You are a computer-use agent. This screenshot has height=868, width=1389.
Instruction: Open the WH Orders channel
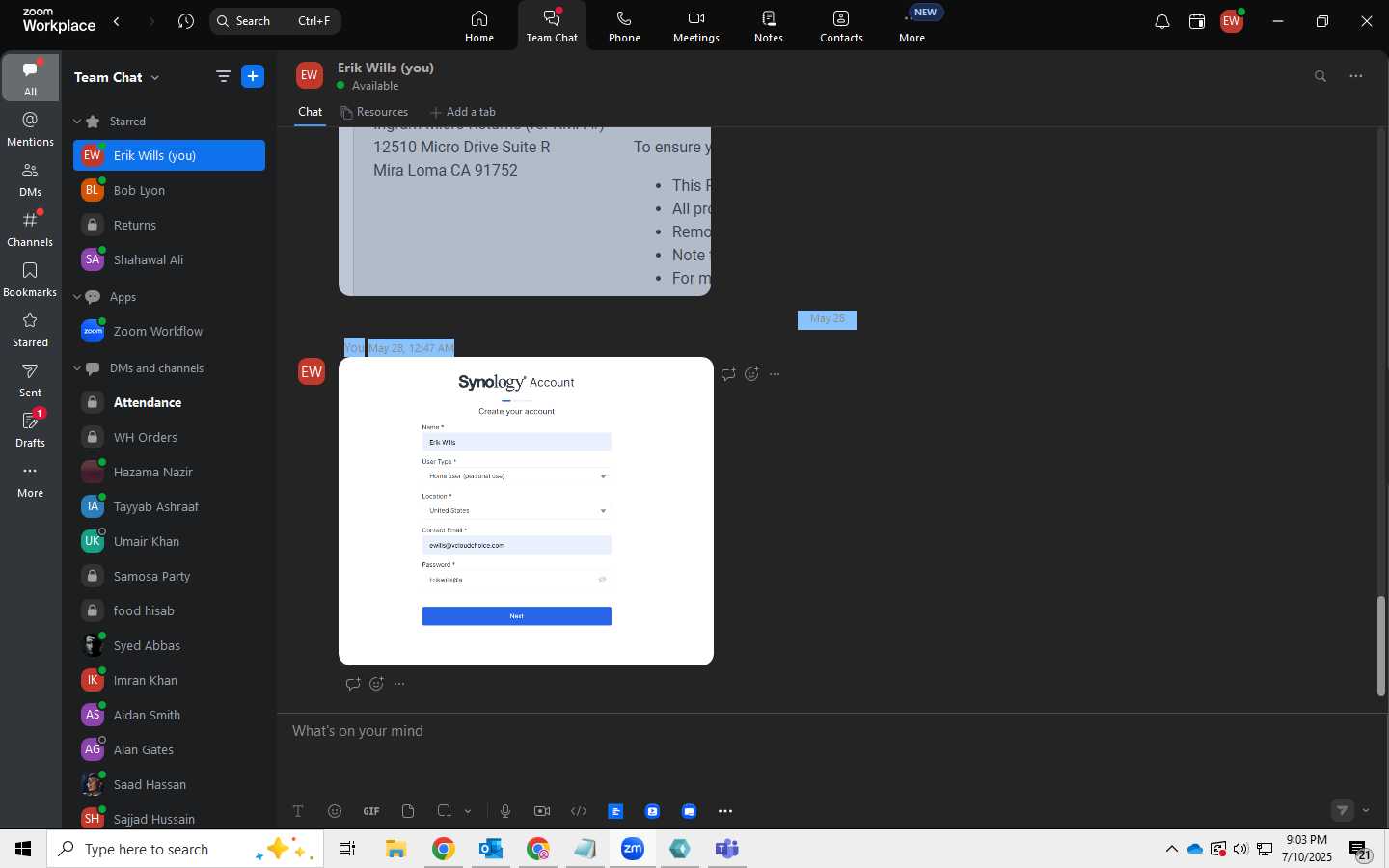point(169,437)
